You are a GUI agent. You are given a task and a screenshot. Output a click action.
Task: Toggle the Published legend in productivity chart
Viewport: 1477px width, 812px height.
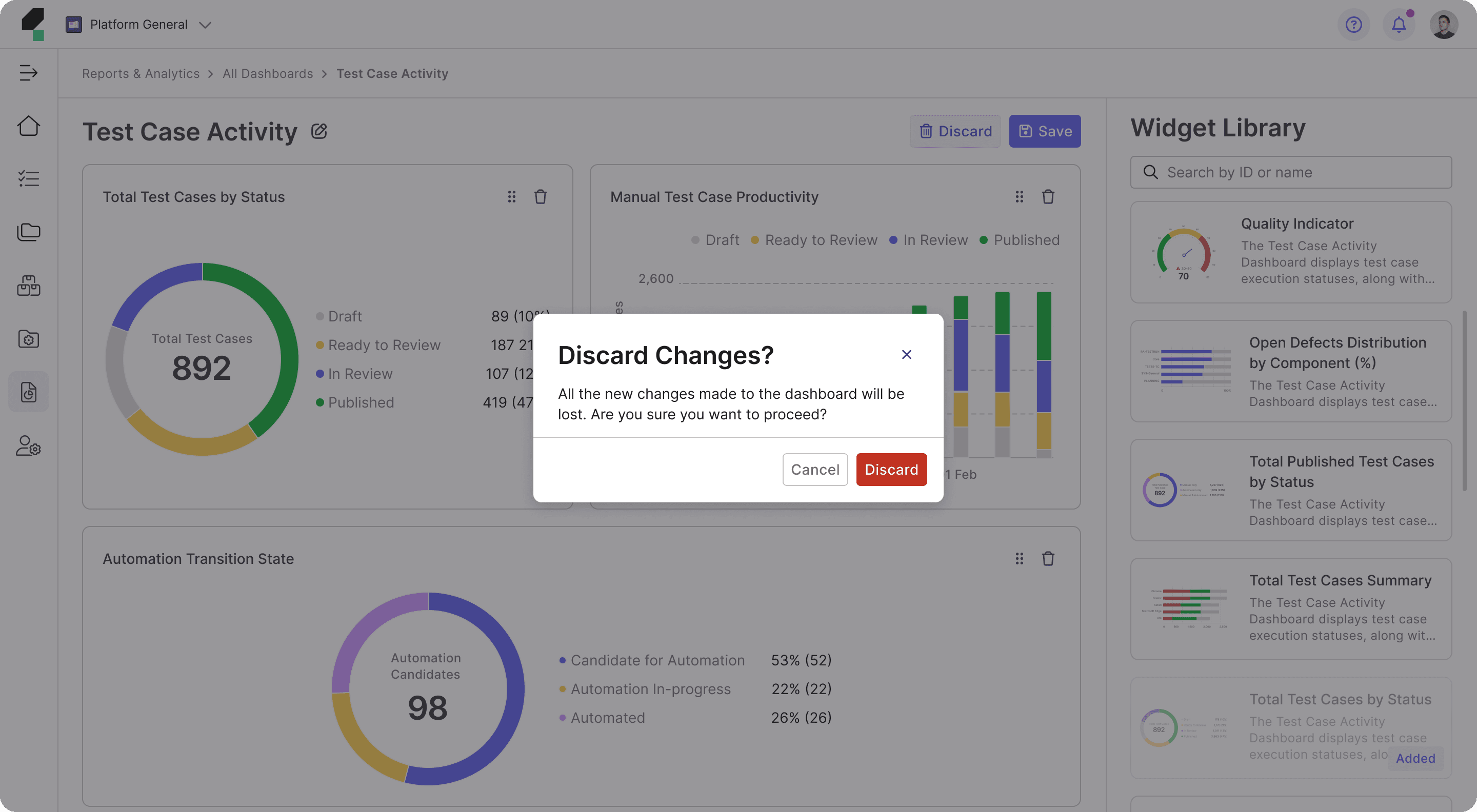[1020, 240]
